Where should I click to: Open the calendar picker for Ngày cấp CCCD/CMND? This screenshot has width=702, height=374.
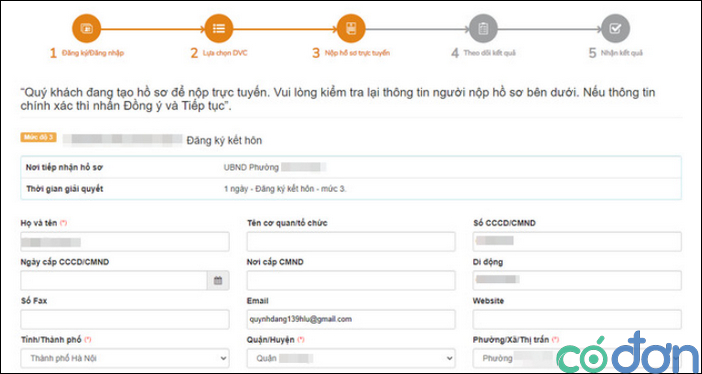(x=218, y=281)
